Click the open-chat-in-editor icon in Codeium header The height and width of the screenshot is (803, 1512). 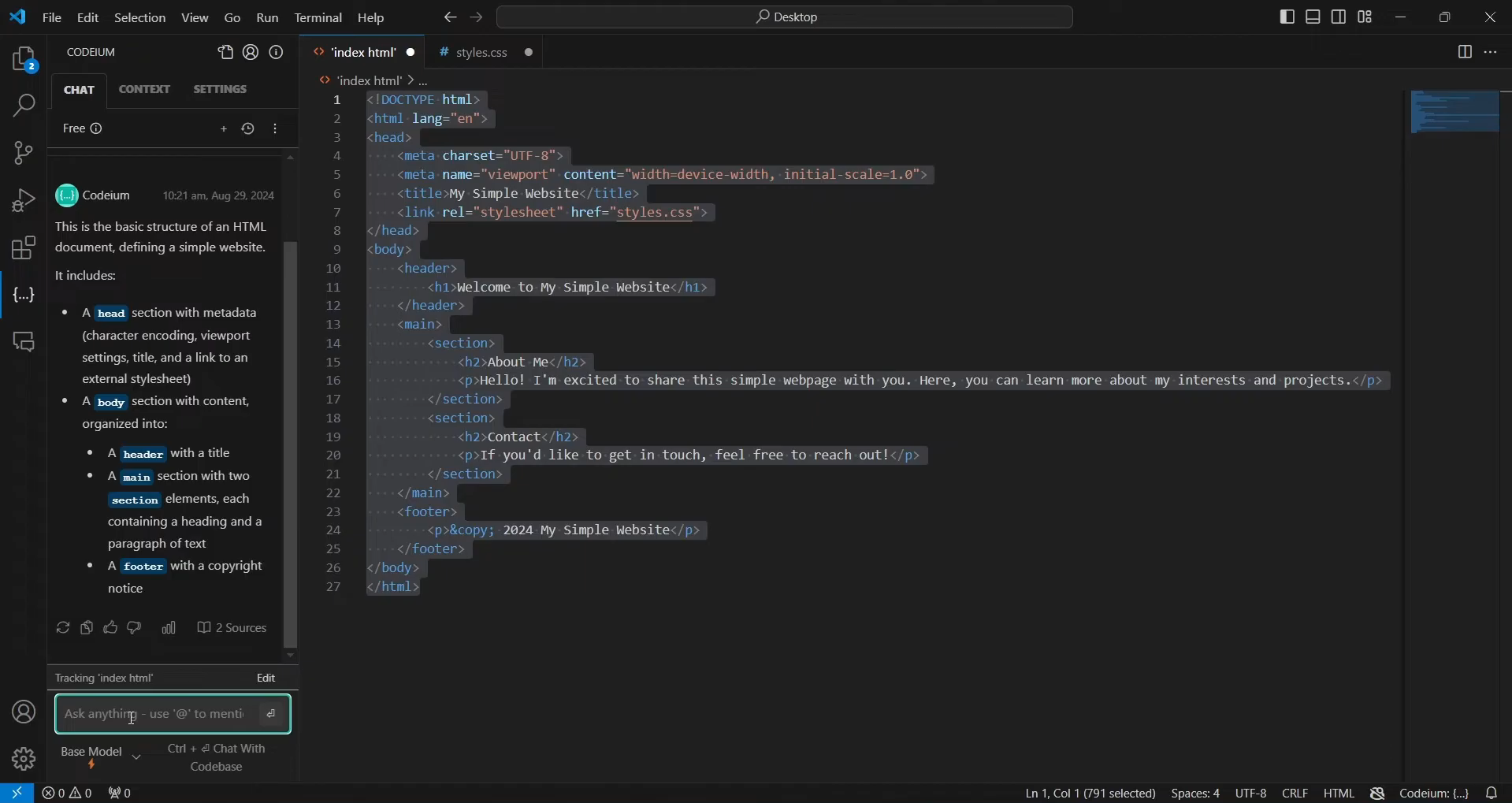coord(225,53)
